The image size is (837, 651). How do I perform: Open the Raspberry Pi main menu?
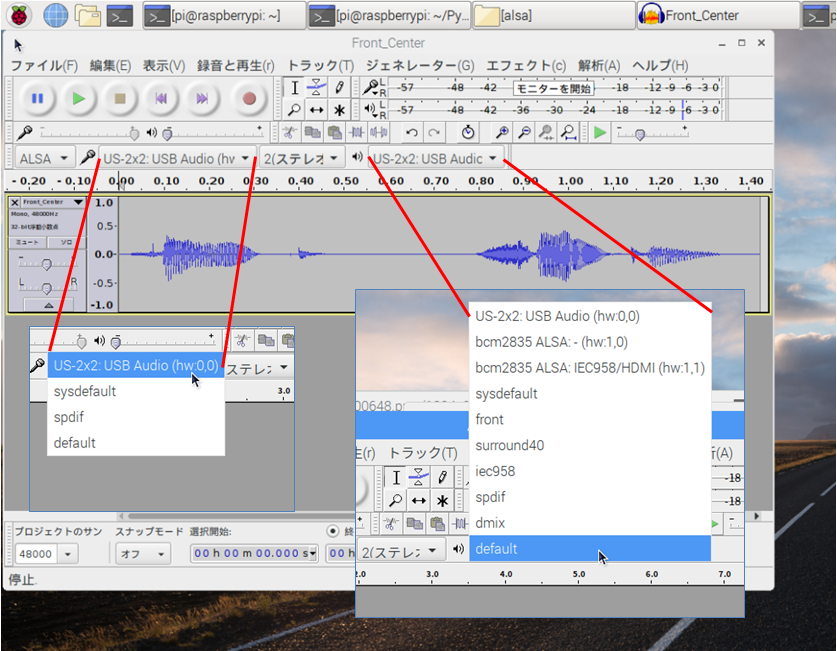pyautogui.click(x=19, y=15)
